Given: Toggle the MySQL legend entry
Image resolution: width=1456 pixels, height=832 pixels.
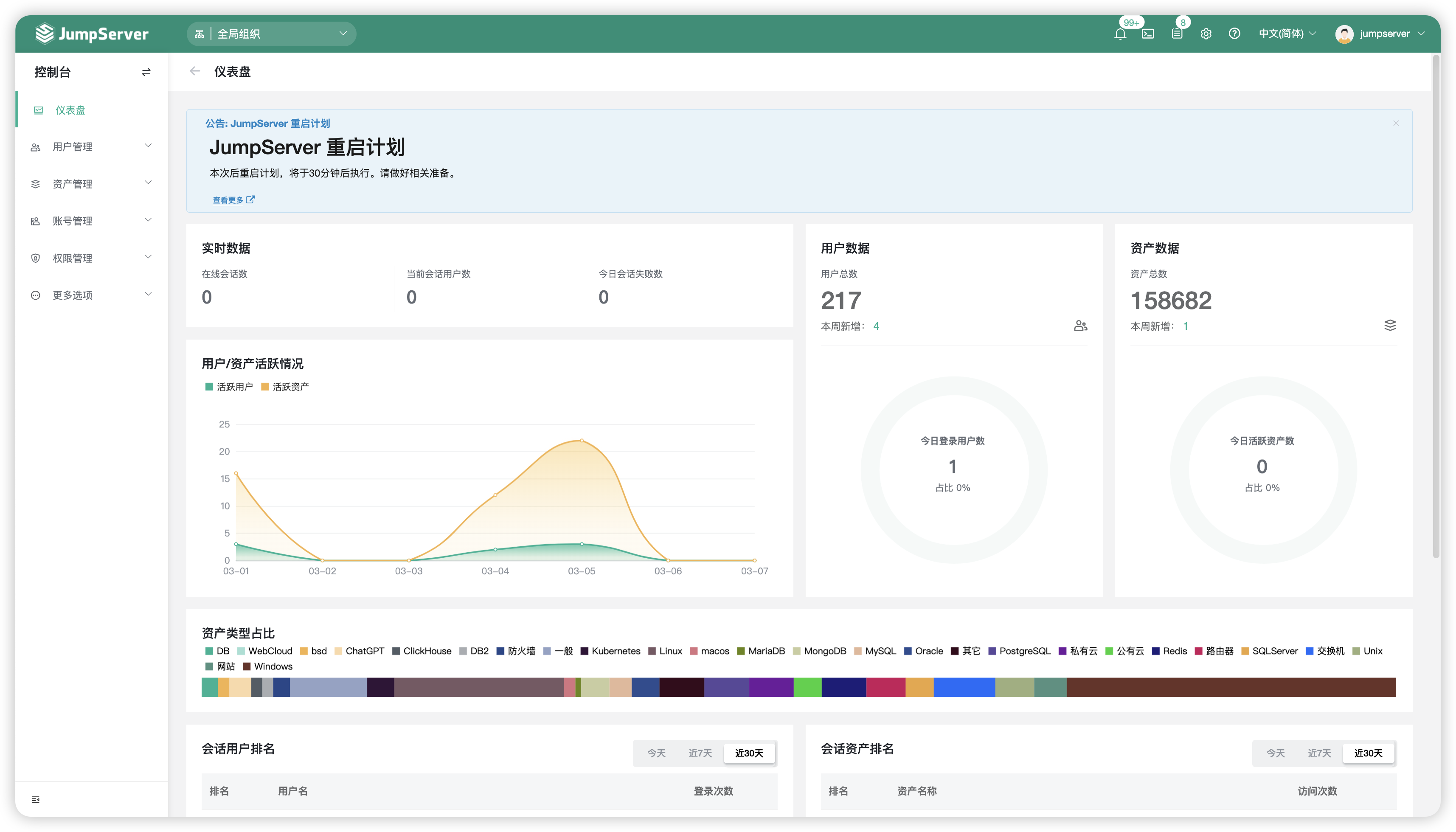Looking at the screenshot, I should point(875,651).
